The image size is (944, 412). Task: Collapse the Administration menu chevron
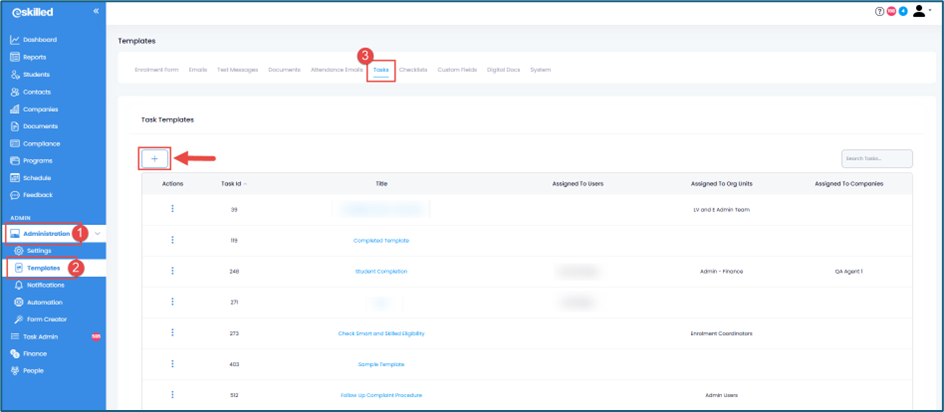click(97, 233)
